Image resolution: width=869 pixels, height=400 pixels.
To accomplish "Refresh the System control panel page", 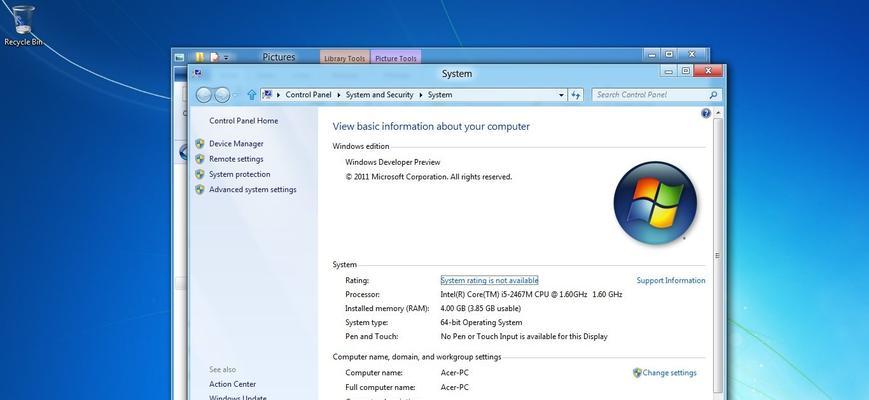I will tap(576, 95).
